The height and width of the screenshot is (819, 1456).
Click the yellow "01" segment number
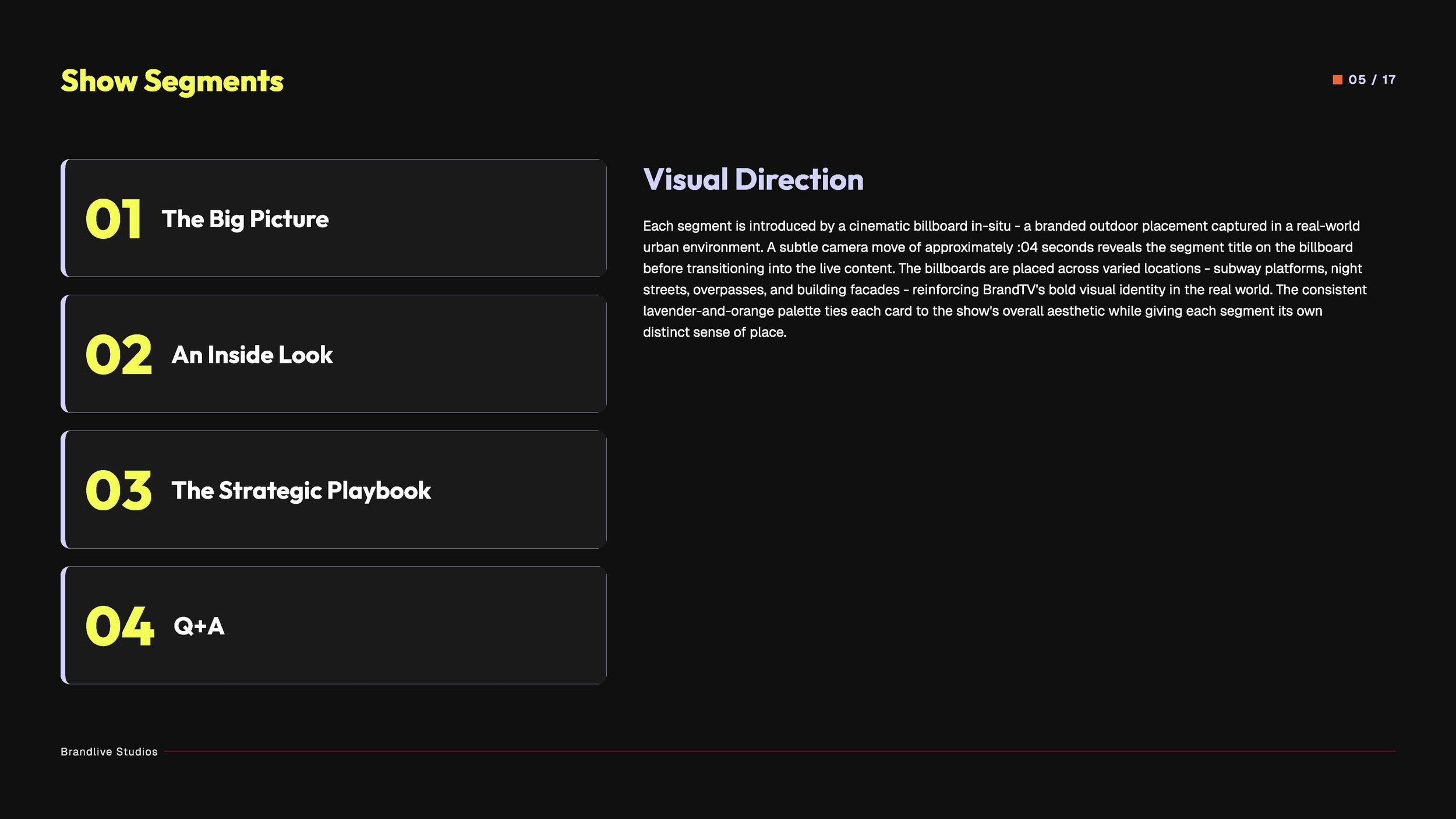(113, 218)
